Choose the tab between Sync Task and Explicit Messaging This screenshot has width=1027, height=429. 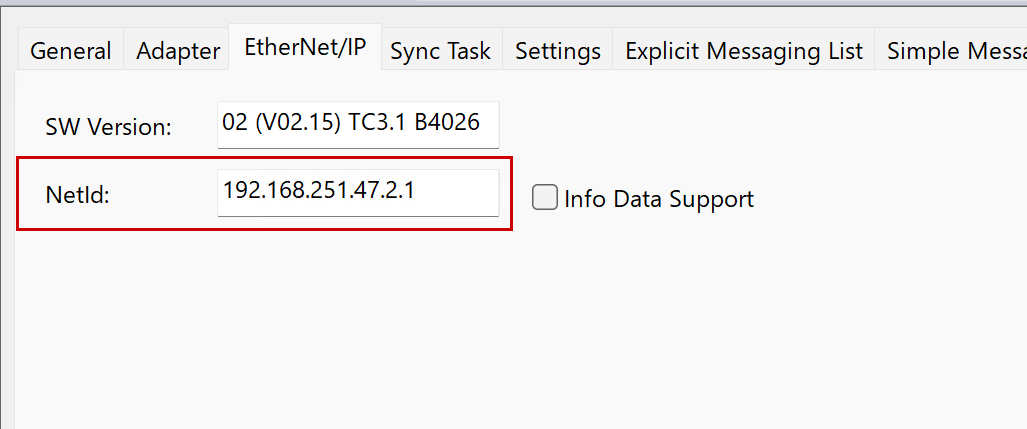558,51
